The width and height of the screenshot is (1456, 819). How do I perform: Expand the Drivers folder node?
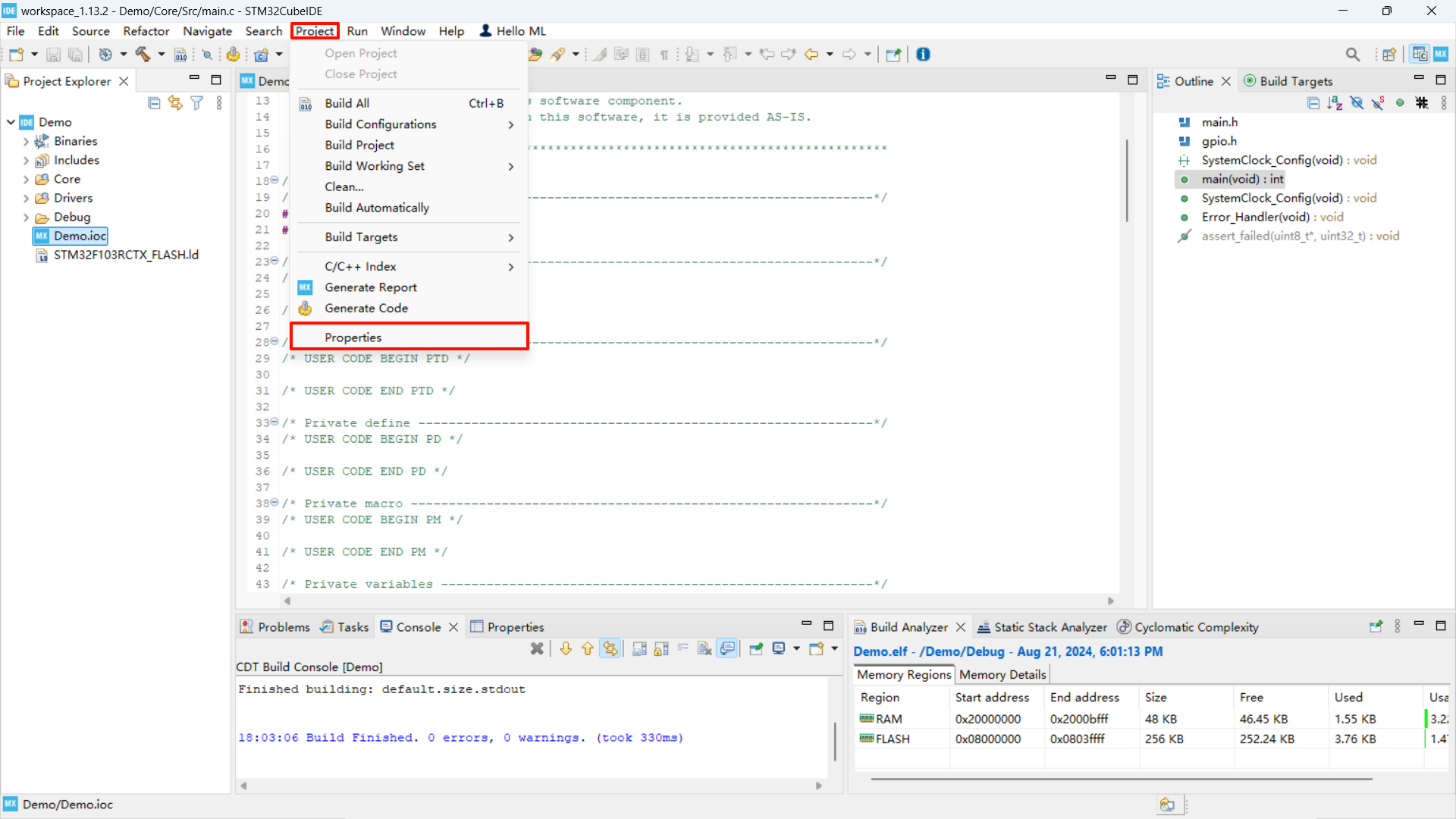[x=26, y=199]
